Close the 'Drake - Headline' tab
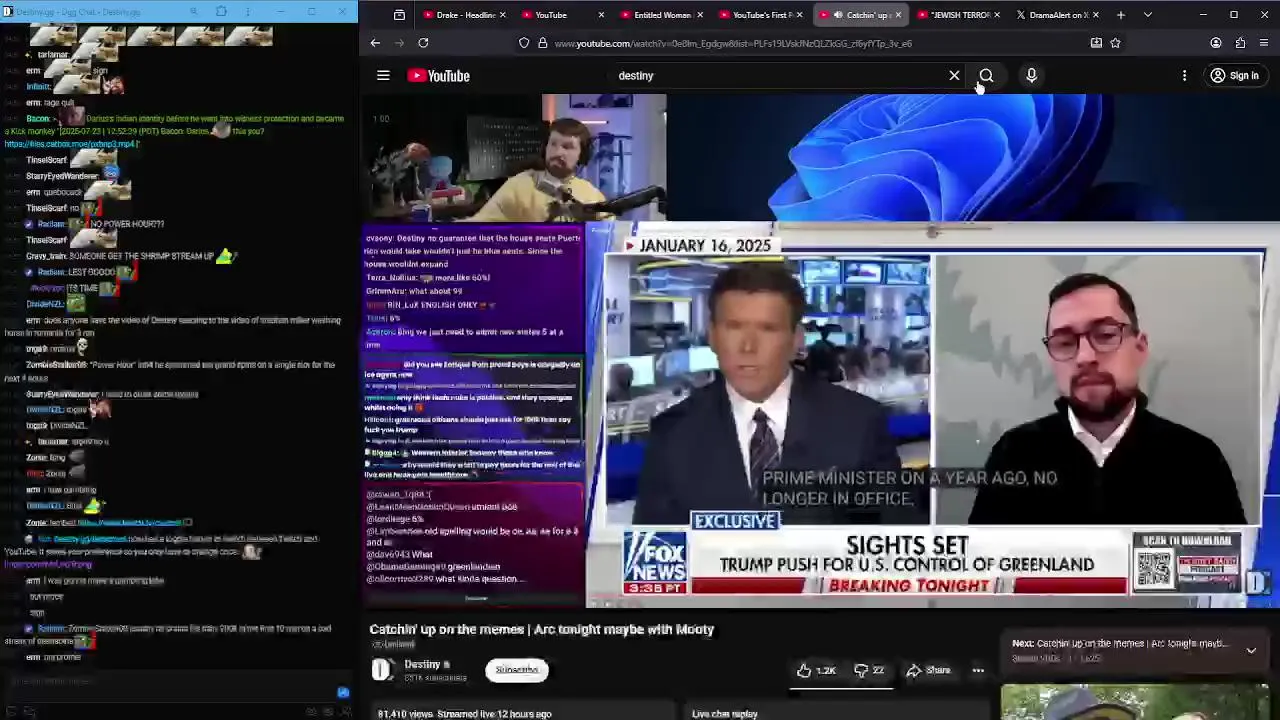This screenshot has height=720, width=1280. click(502, 15)
